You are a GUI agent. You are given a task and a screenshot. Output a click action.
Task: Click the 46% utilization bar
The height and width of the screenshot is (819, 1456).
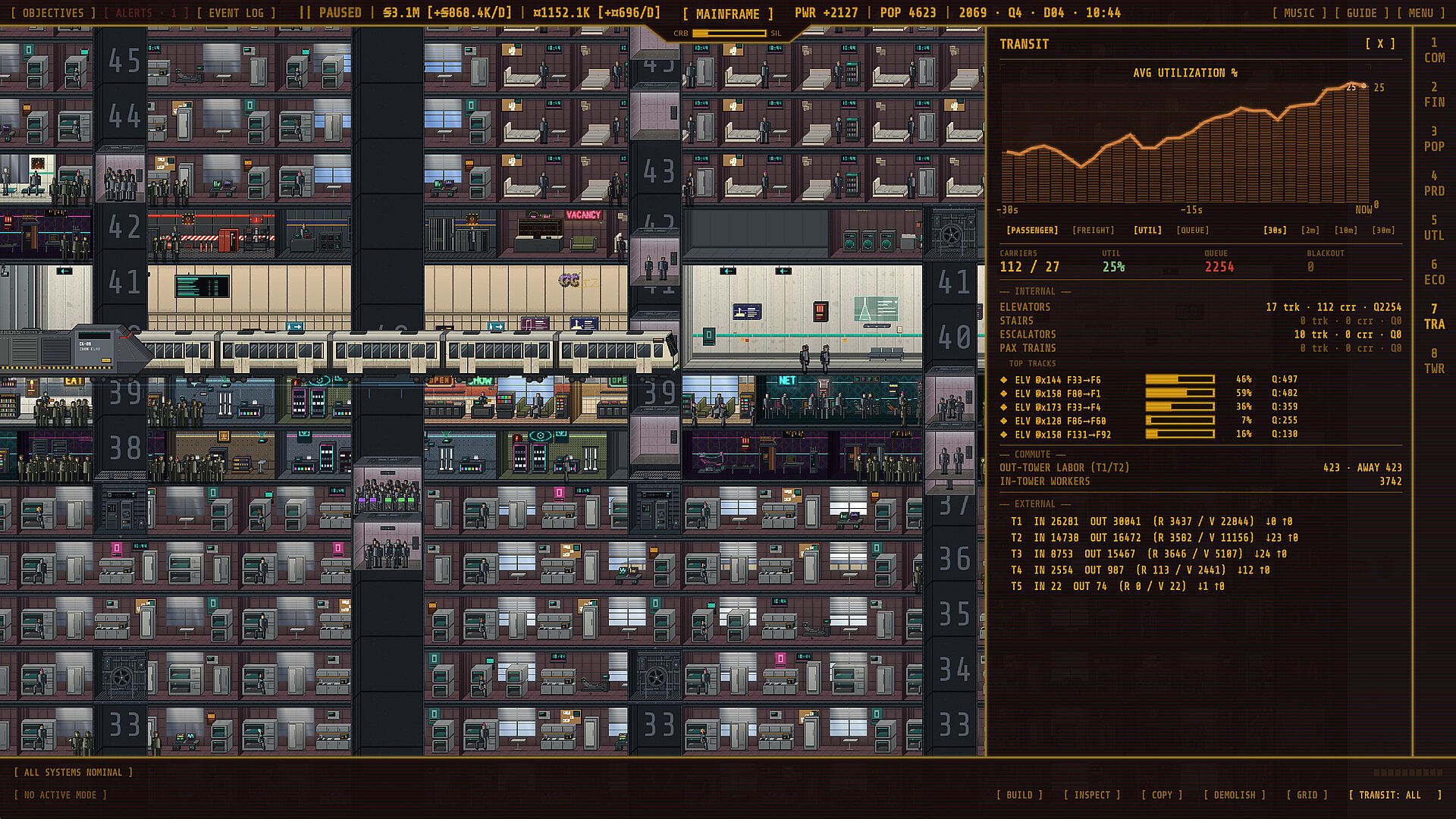(1180, 379)
